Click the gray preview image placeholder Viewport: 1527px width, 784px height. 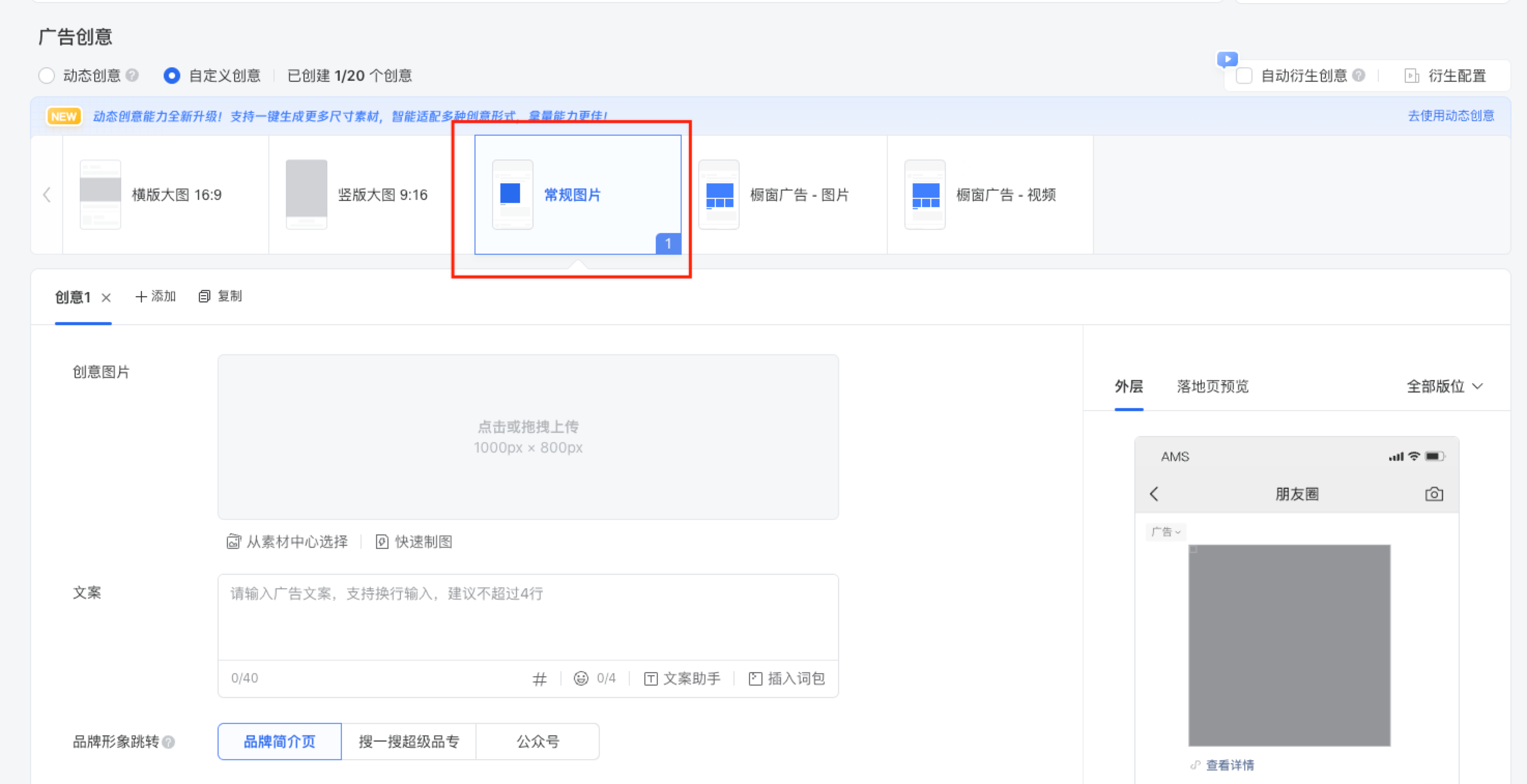tap(1289, 645)
